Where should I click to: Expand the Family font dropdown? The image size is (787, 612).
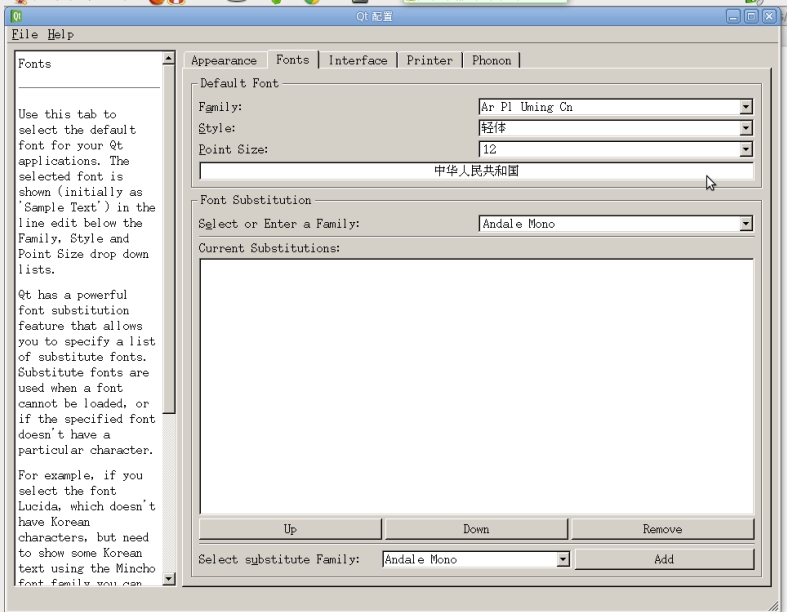coord(746,106)
